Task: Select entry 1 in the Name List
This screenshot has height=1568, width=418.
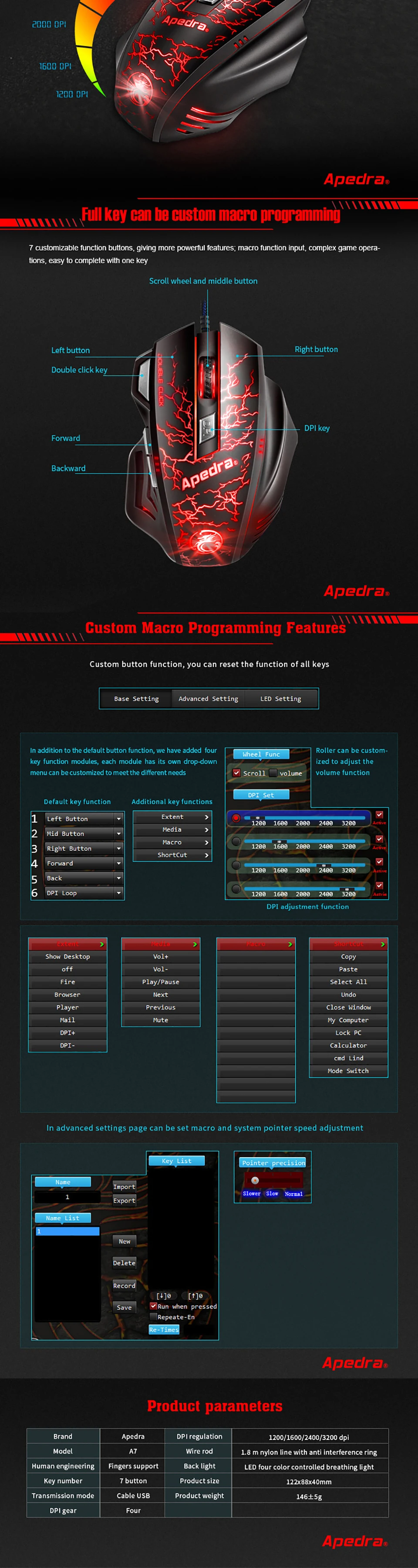Action: point(67,1231)
